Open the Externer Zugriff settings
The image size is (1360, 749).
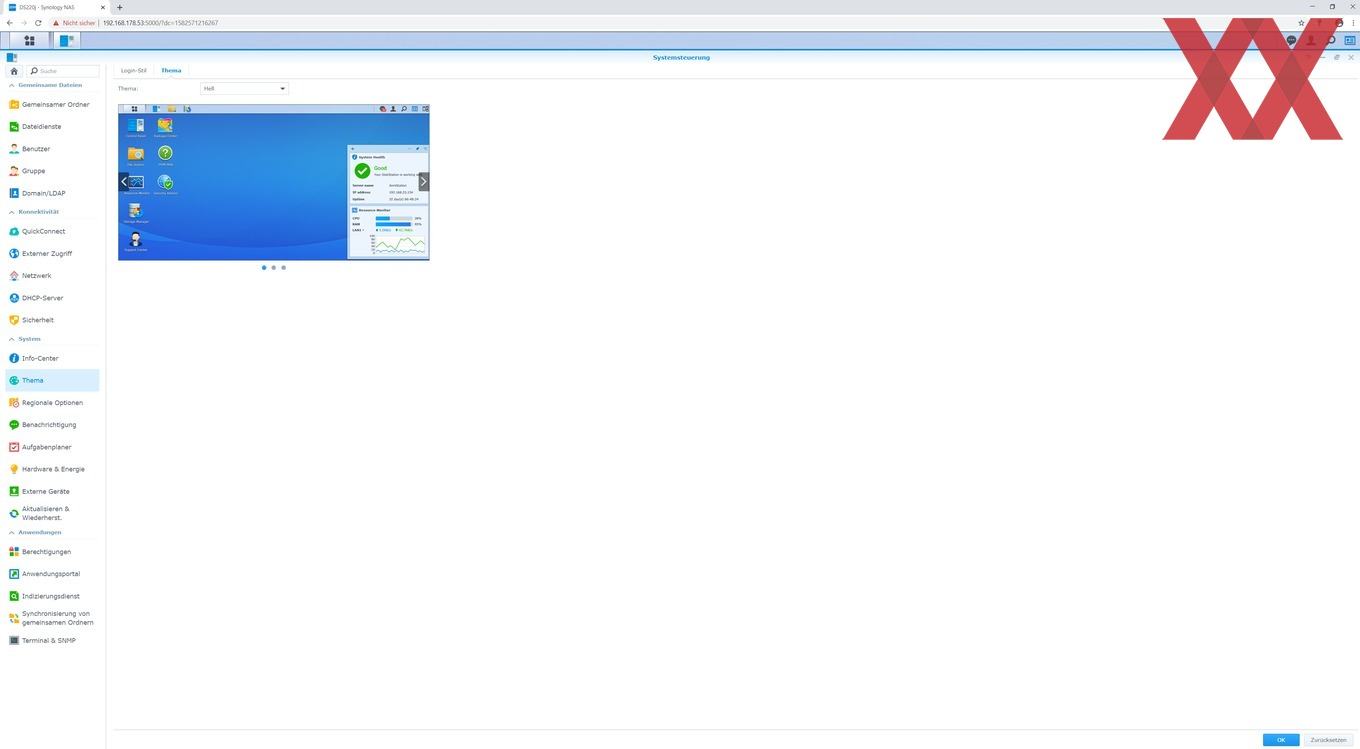(52, 253)
